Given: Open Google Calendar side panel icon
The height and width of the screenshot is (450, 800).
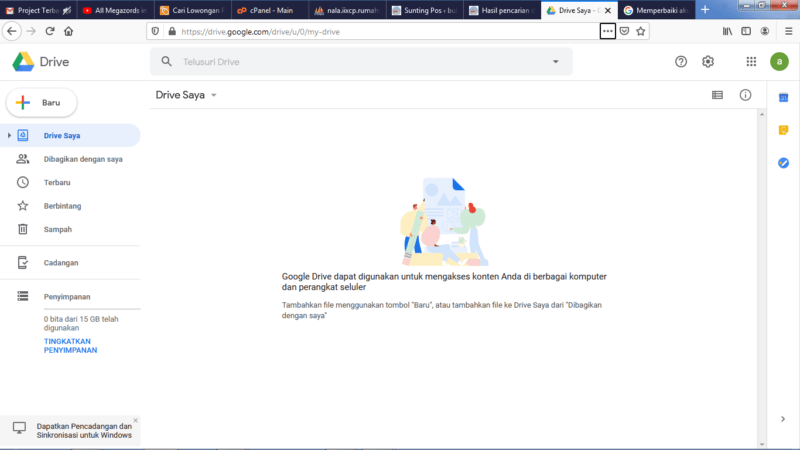Looking at the screenshot, I should 784,97.
